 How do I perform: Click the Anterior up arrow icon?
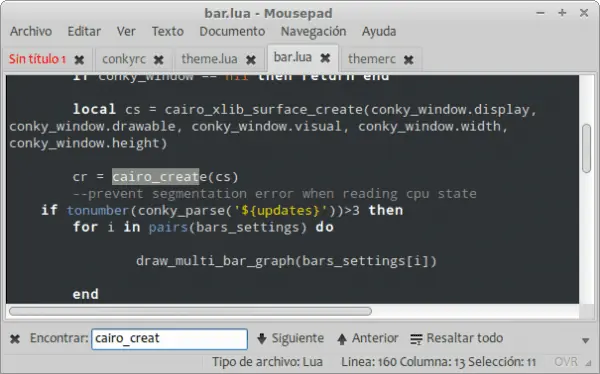342,339
